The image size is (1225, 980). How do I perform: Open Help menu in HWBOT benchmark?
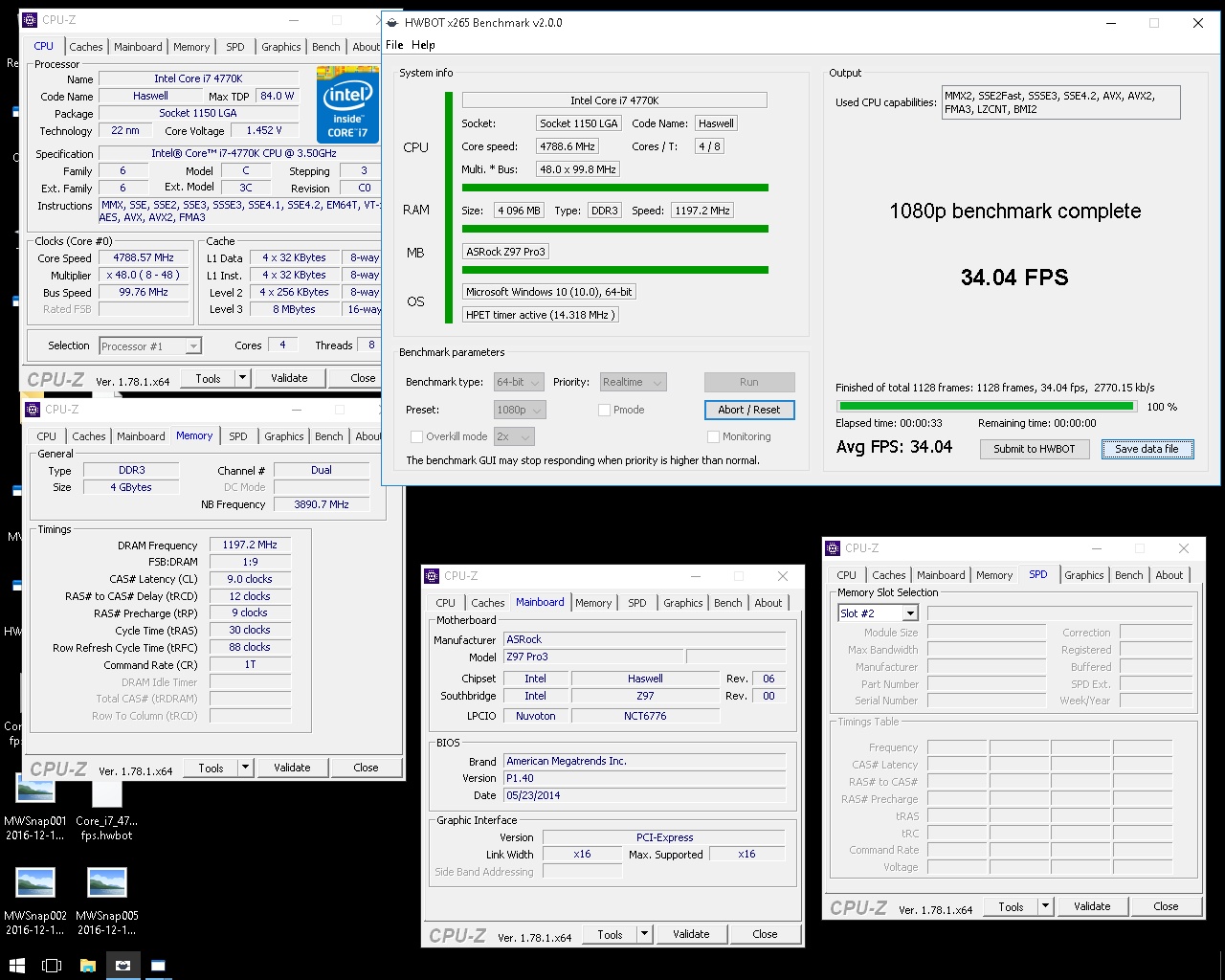tap(423, 45)
